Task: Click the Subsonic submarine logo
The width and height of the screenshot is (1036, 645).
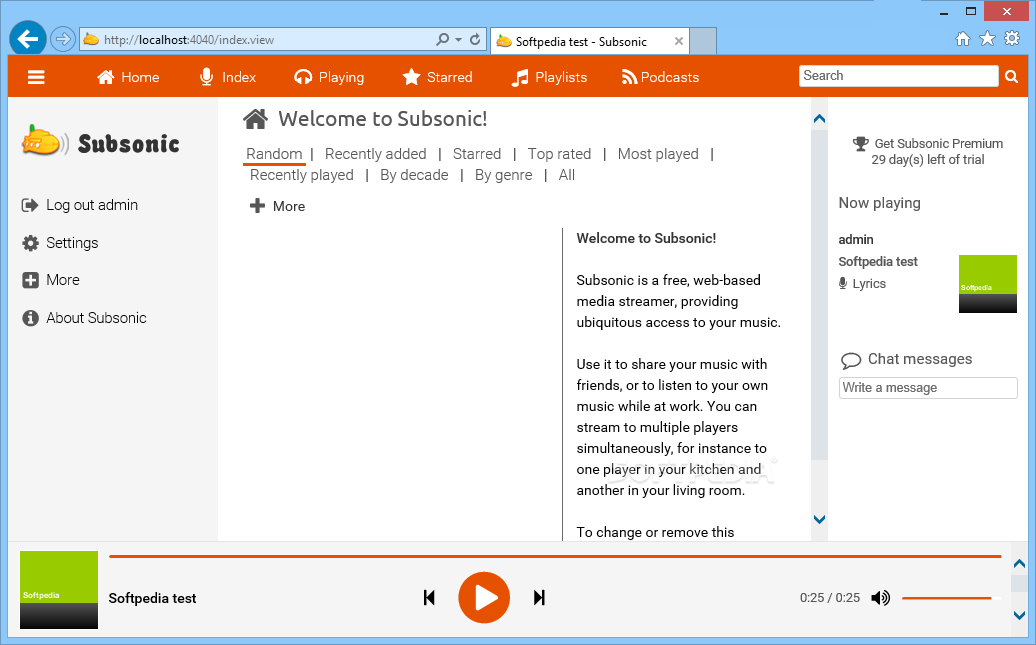Action: [45, 140]
